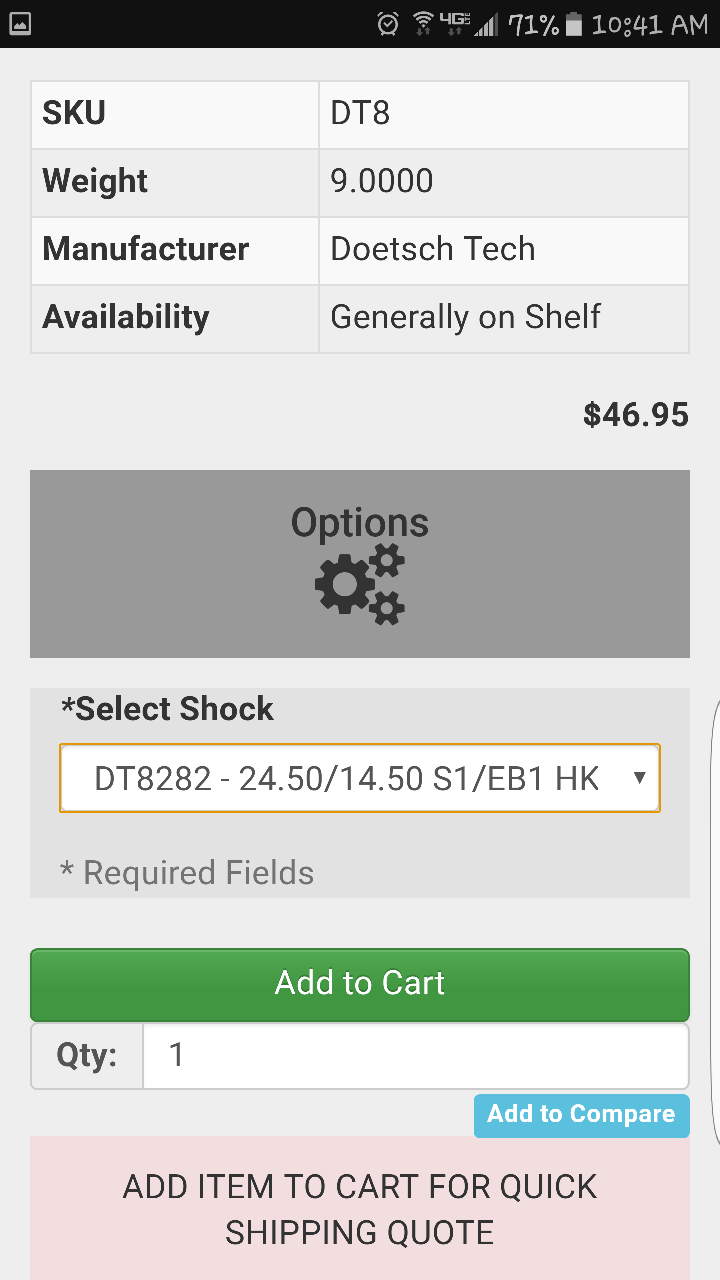Tap the image notification icon in status bar
The image size is (720, 1280).
pyautogui.click(x=19, y=23)
